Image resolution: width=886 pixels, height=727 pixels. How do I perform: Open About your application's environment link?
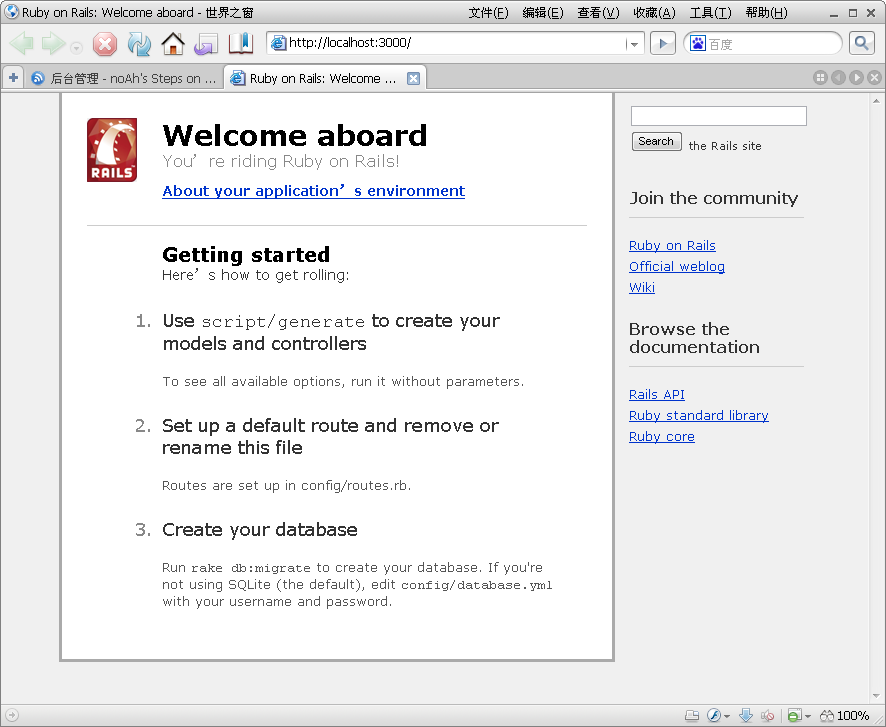[313, 191]
